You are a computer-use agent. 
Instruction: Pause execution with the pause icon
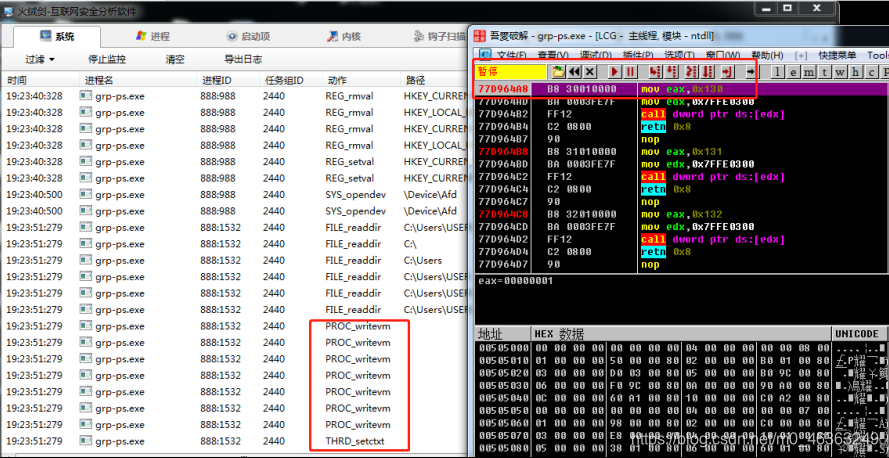pos(630,72)
